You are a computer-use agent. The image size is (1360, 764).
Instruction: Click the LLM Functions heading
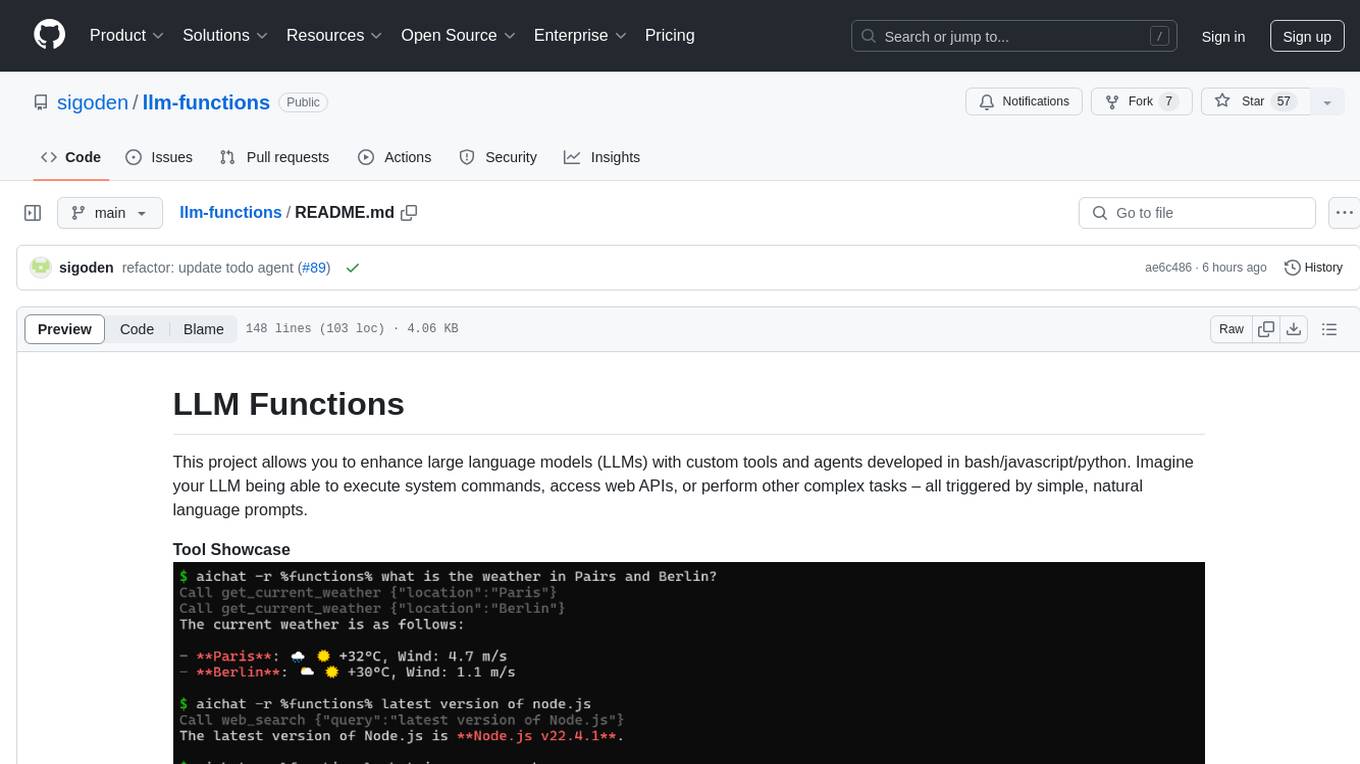(x=288, y=404)
